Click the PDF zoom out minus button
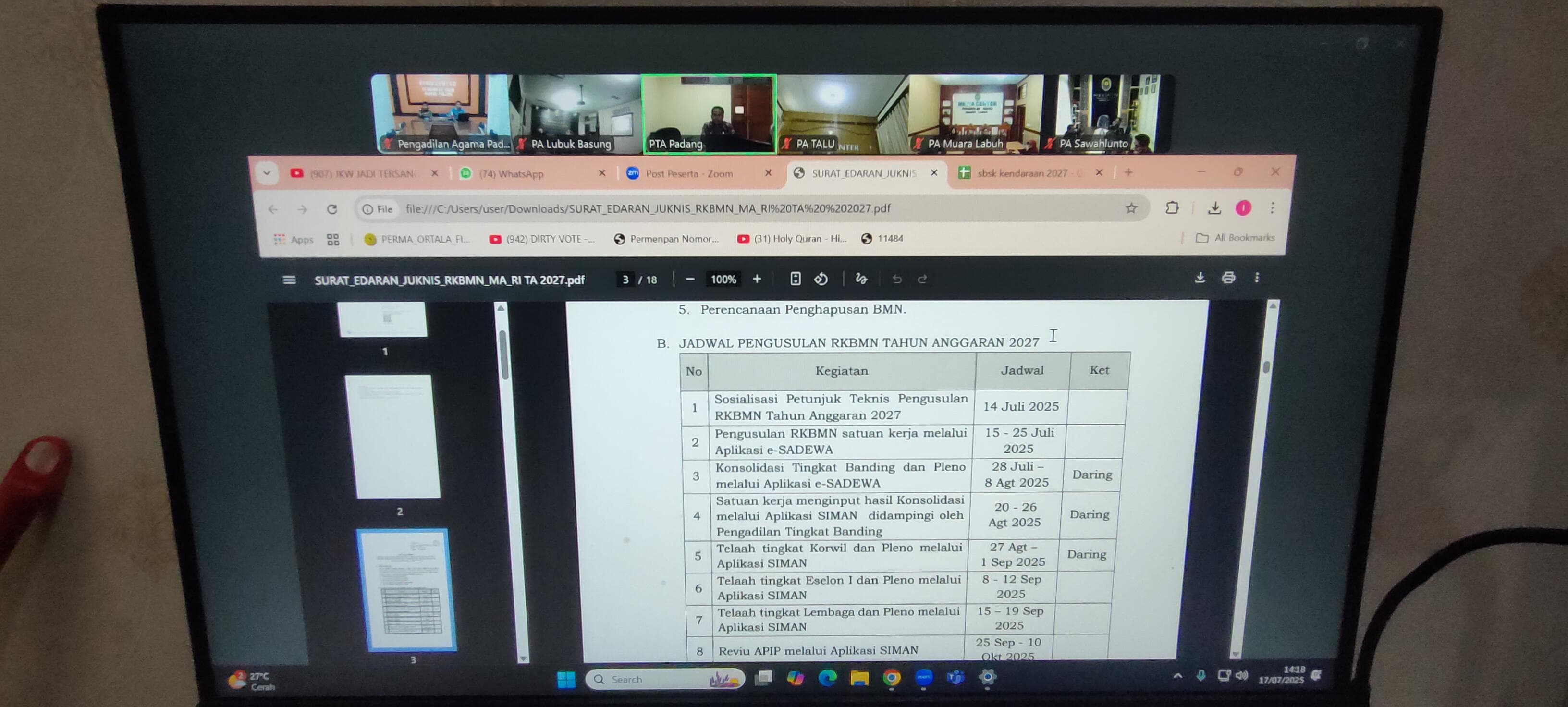Screen dimensions: 1568x707 coord(690,279)
